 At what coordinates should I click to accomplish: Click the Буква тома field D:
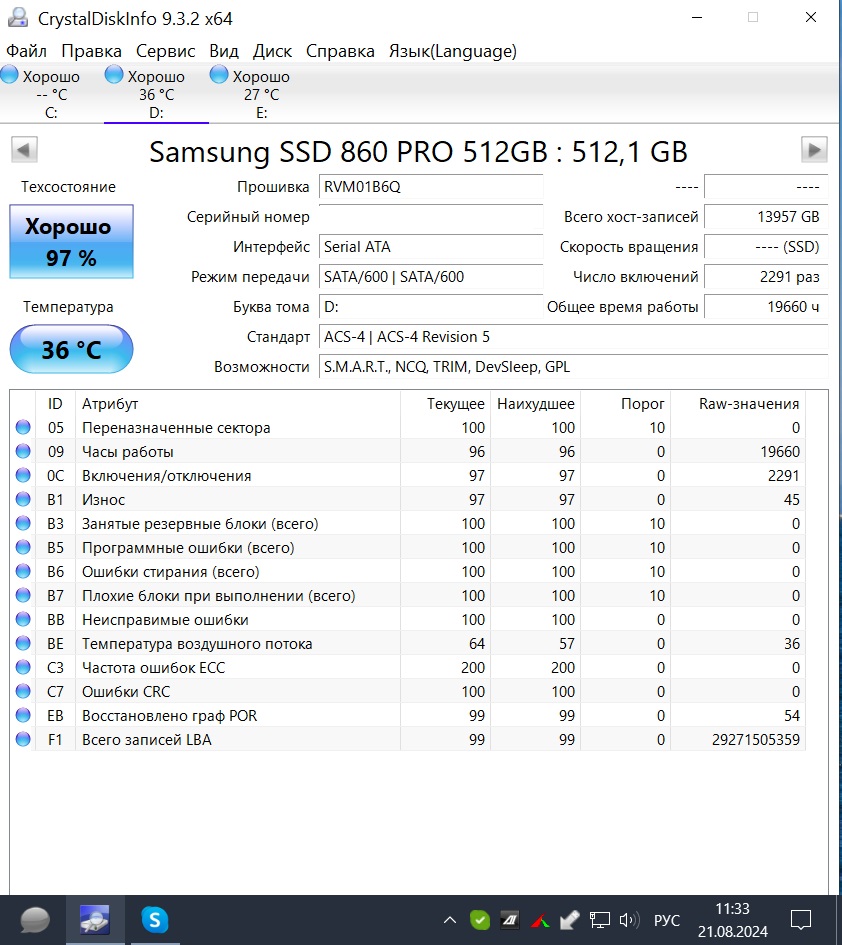tap(430, 307)
